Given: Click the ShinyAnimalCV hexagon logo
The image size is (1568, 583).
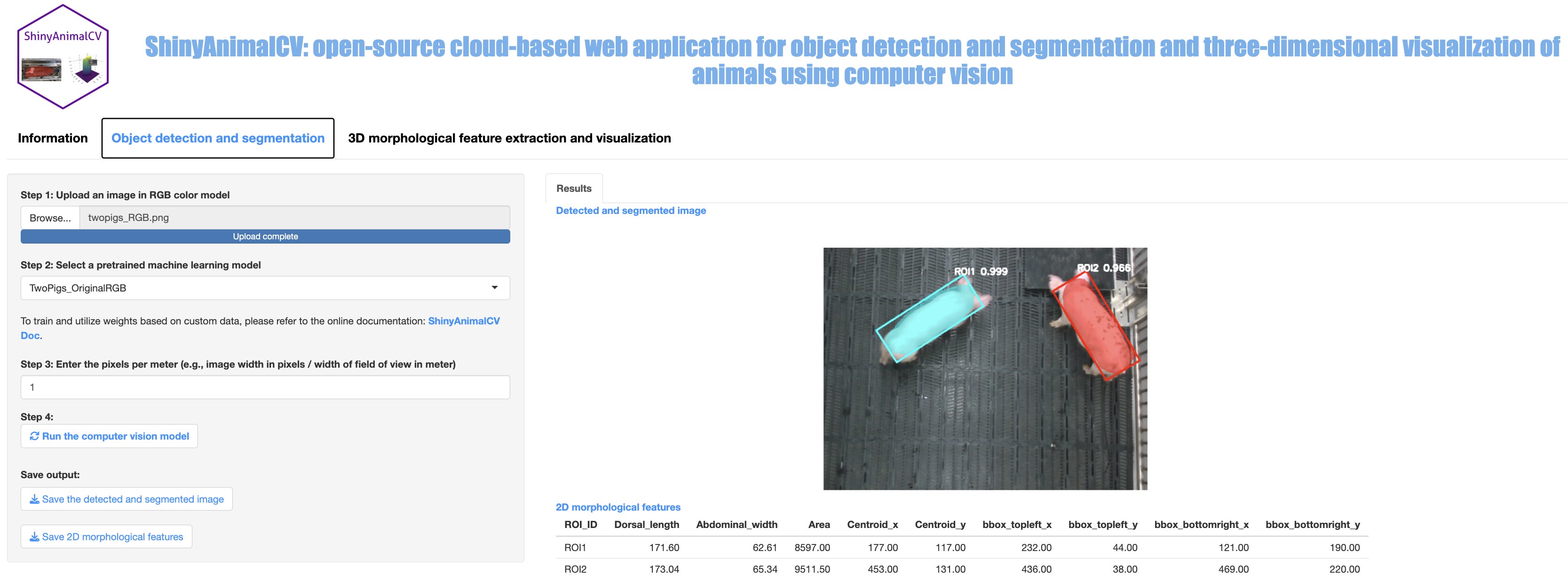Looking at the screenshot, I should (x=63, y=56).
